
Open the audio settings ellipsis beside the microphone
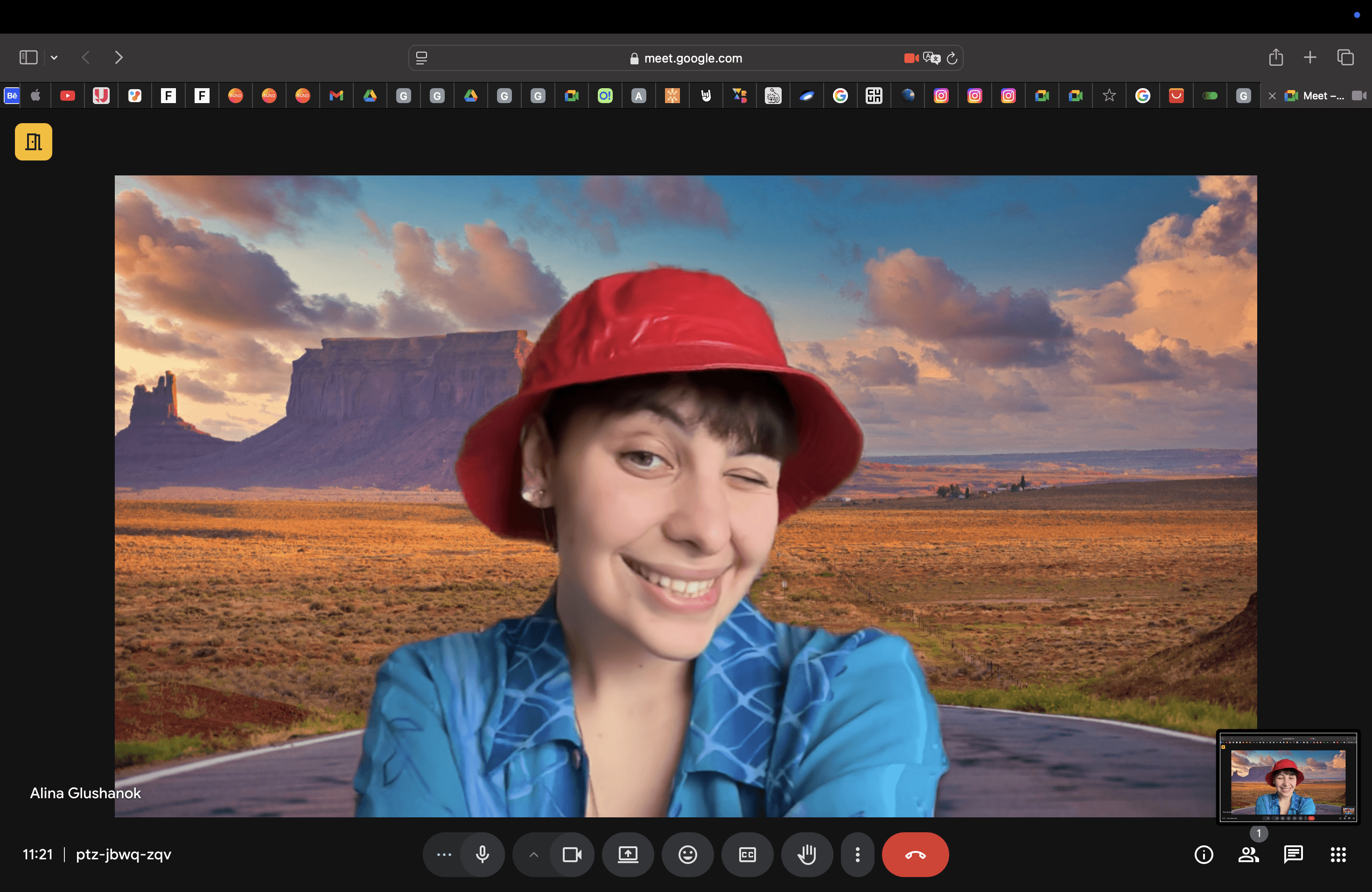pyautogui.click(x=444, y=854)
